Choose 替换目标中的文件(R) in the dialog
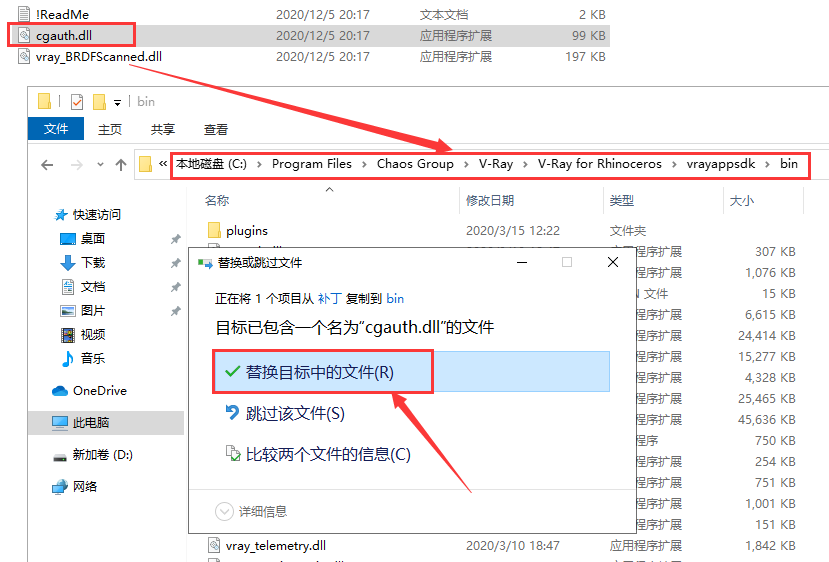The image size is (829, 562). pos(411,372)
